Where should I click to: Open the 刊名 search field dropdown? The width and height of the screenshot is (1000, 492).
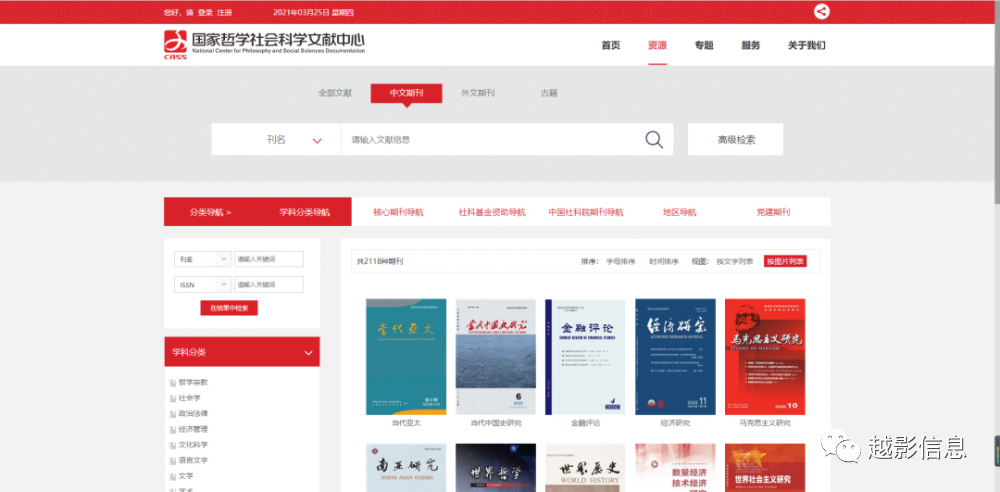pos(276,140)
